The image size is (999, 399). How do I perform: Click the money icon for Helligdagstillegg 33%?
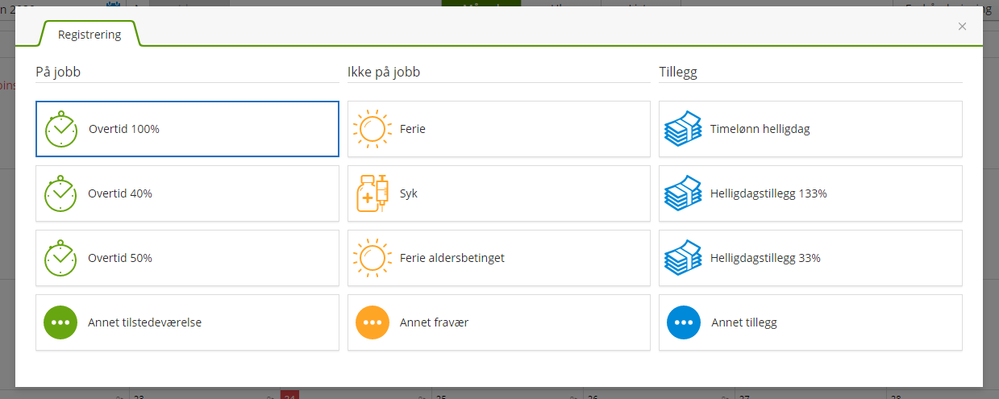[x=683, y=258]
